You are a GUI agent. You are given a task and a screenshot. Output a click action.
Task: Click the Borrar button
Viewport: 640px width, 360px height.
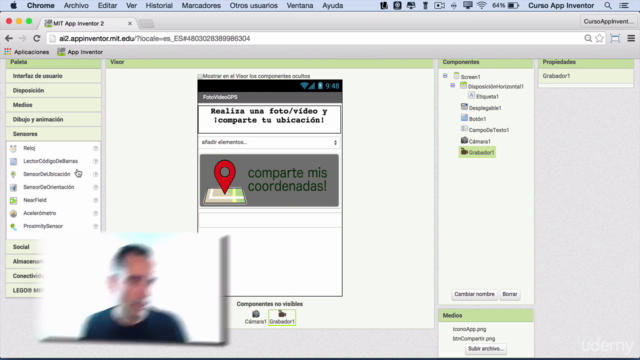point(510,294)
